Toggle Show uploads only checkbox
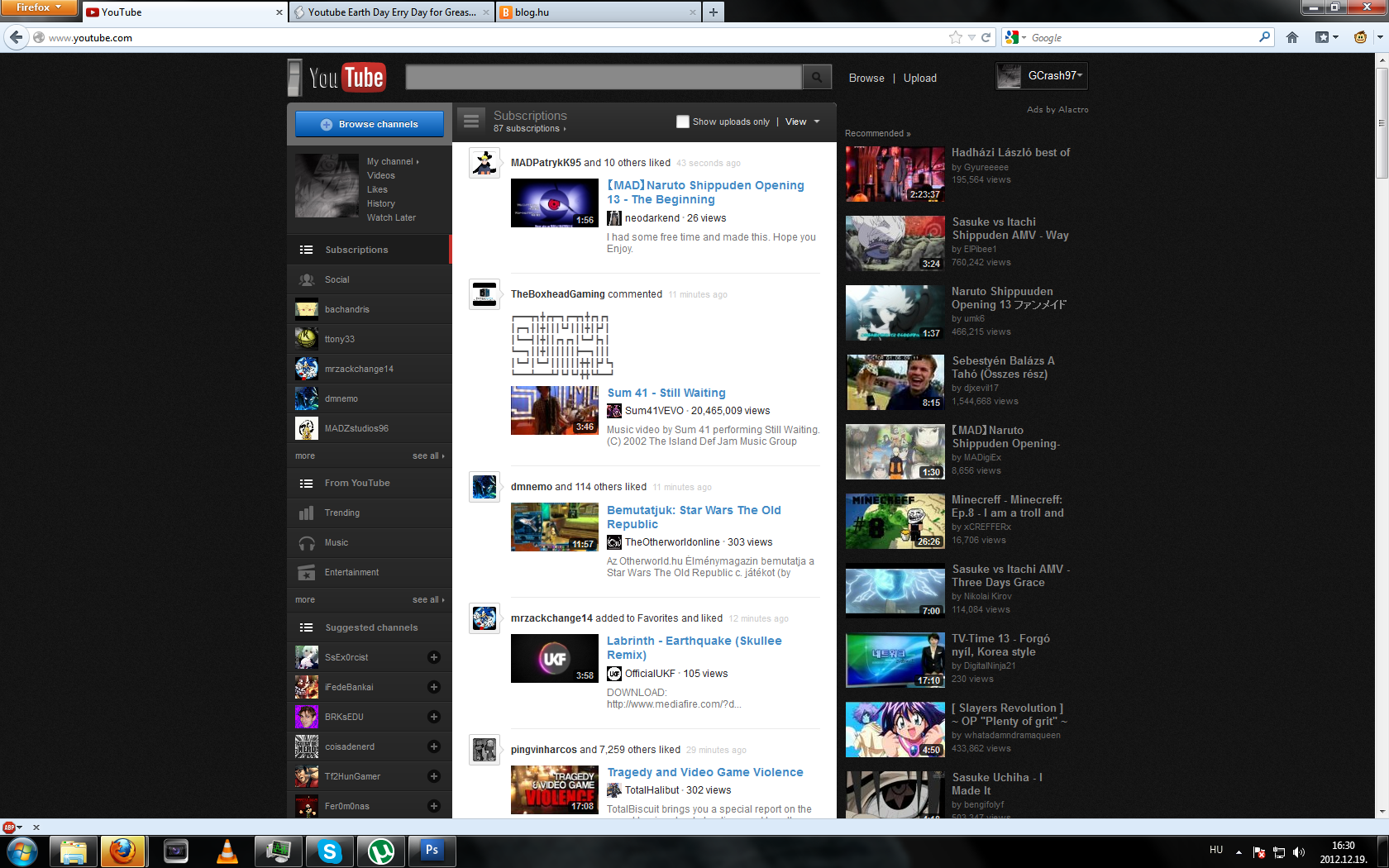Image resolution: width=1389 pixels, height=868 pixels. pos(682,122)
